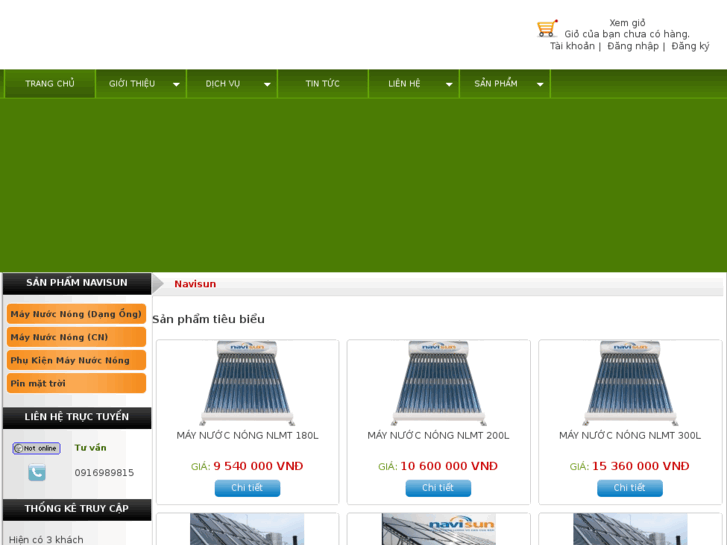Open second-row product image with navisun logo

(439, 529)
